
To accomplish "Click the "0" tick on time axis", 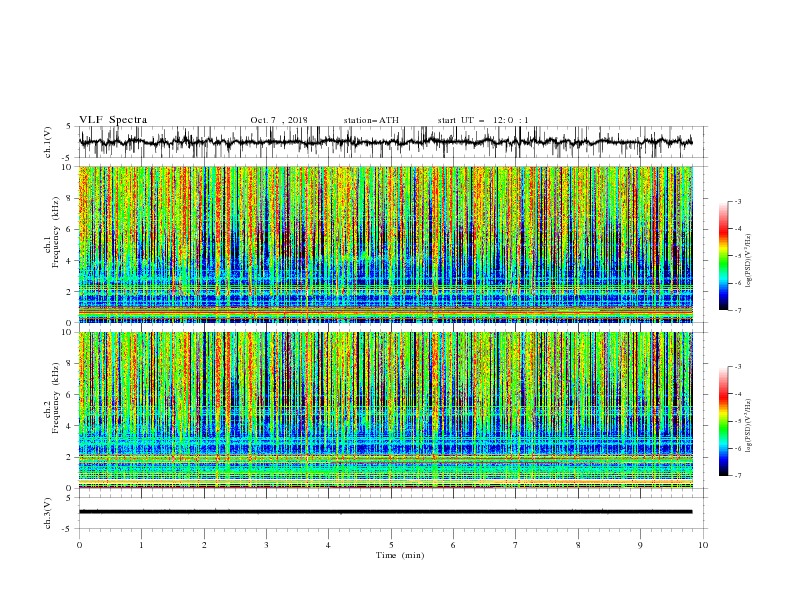I will click(x=79, y=545).
